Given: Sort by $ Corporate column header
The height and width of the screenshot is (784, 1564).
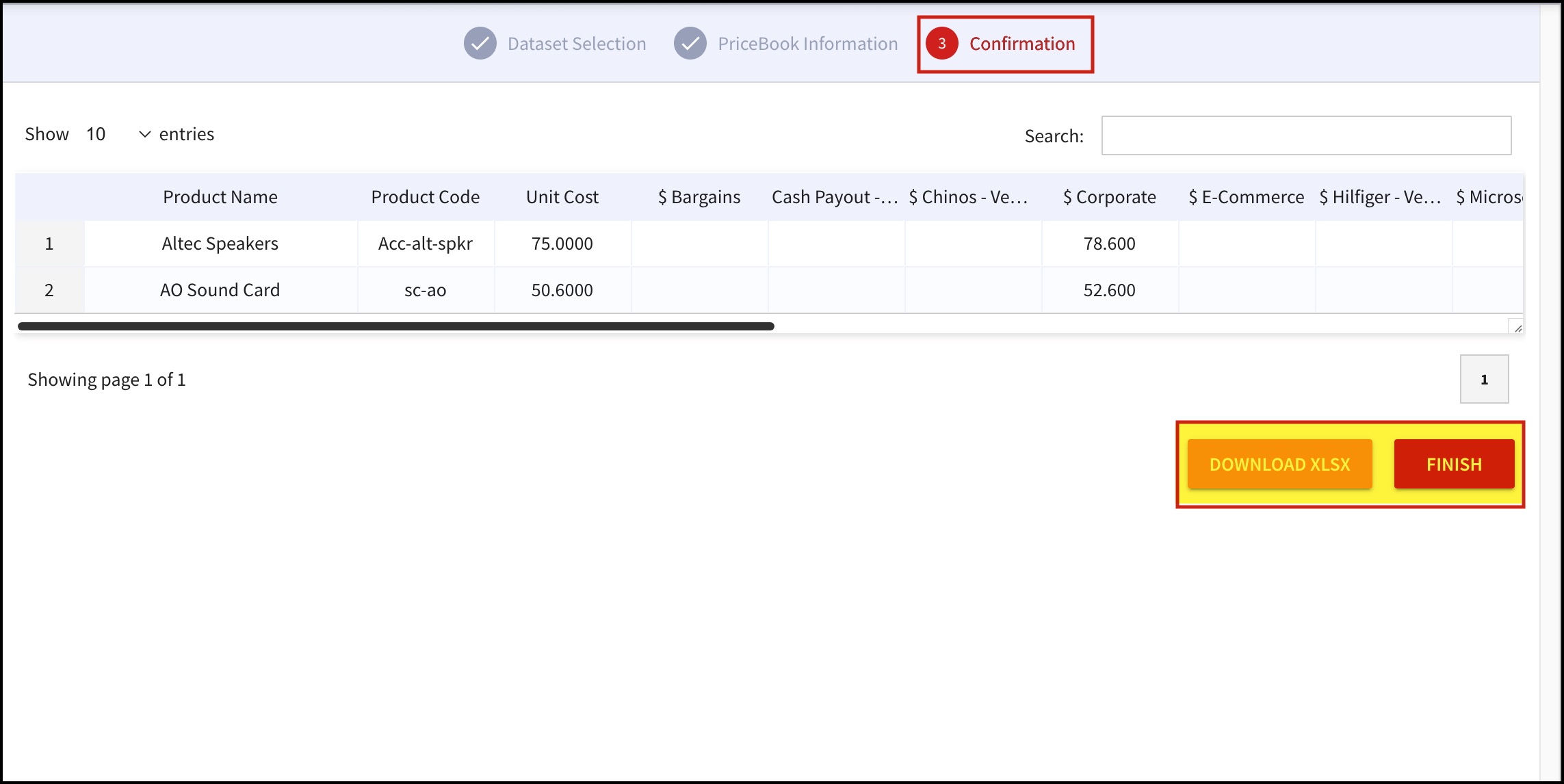Looking at the screenshot, I should click(x=1110, y=197).
